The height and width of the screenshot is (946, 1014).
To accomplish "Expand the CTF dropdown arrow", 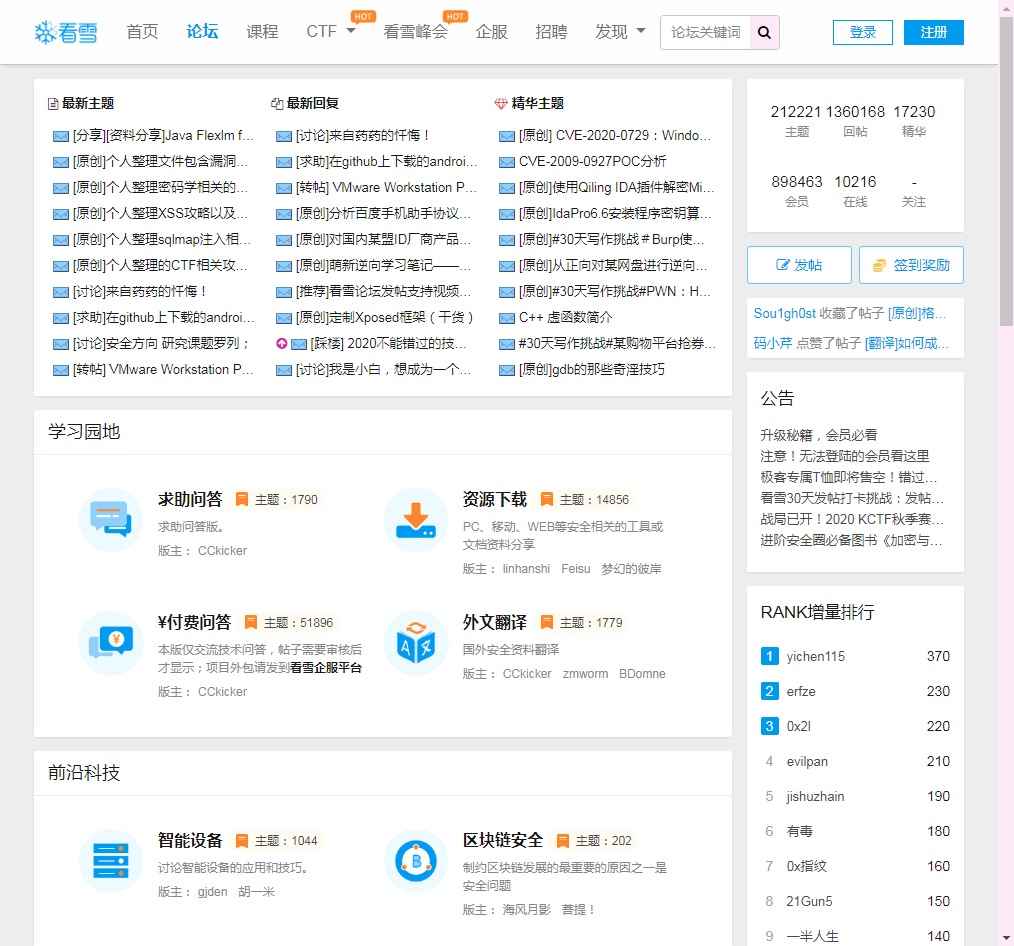I will point(351,30).
